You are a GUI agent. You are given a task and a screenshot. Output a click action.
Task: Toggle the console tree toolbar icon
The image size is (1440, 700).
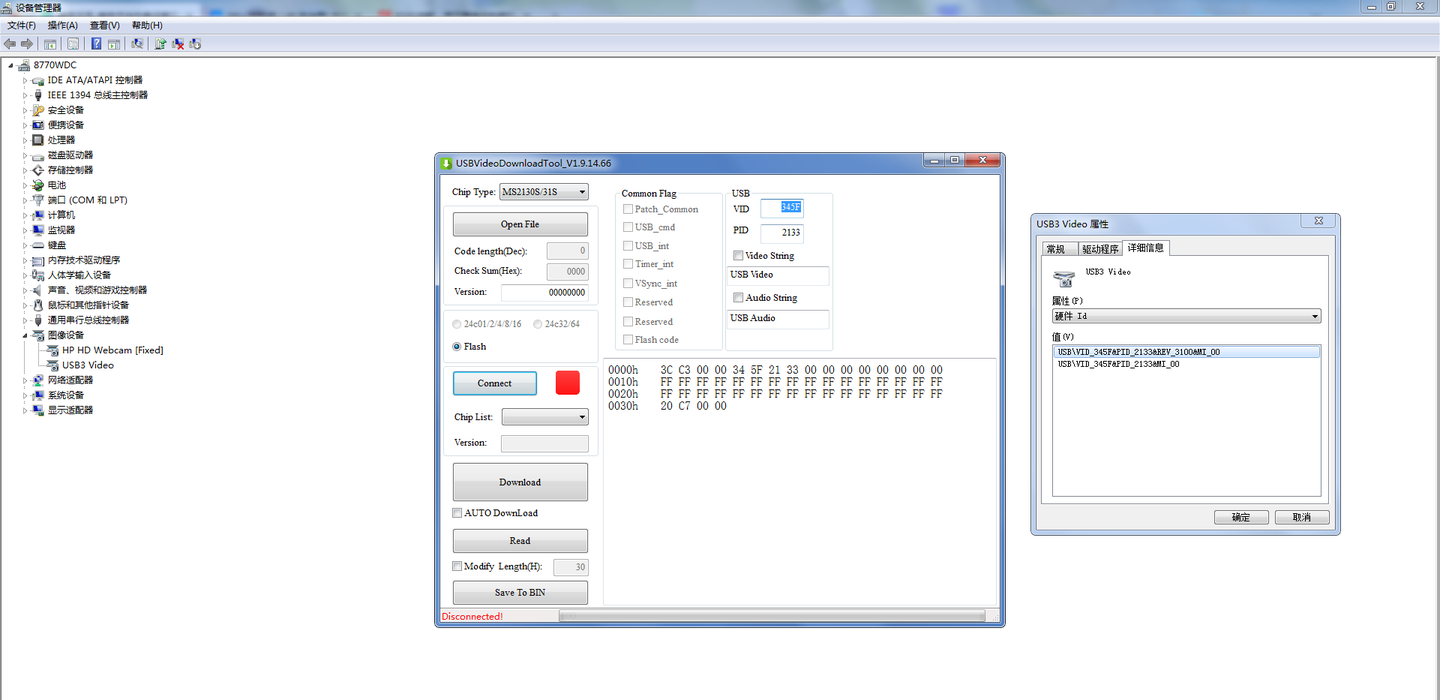pos(50,44)
